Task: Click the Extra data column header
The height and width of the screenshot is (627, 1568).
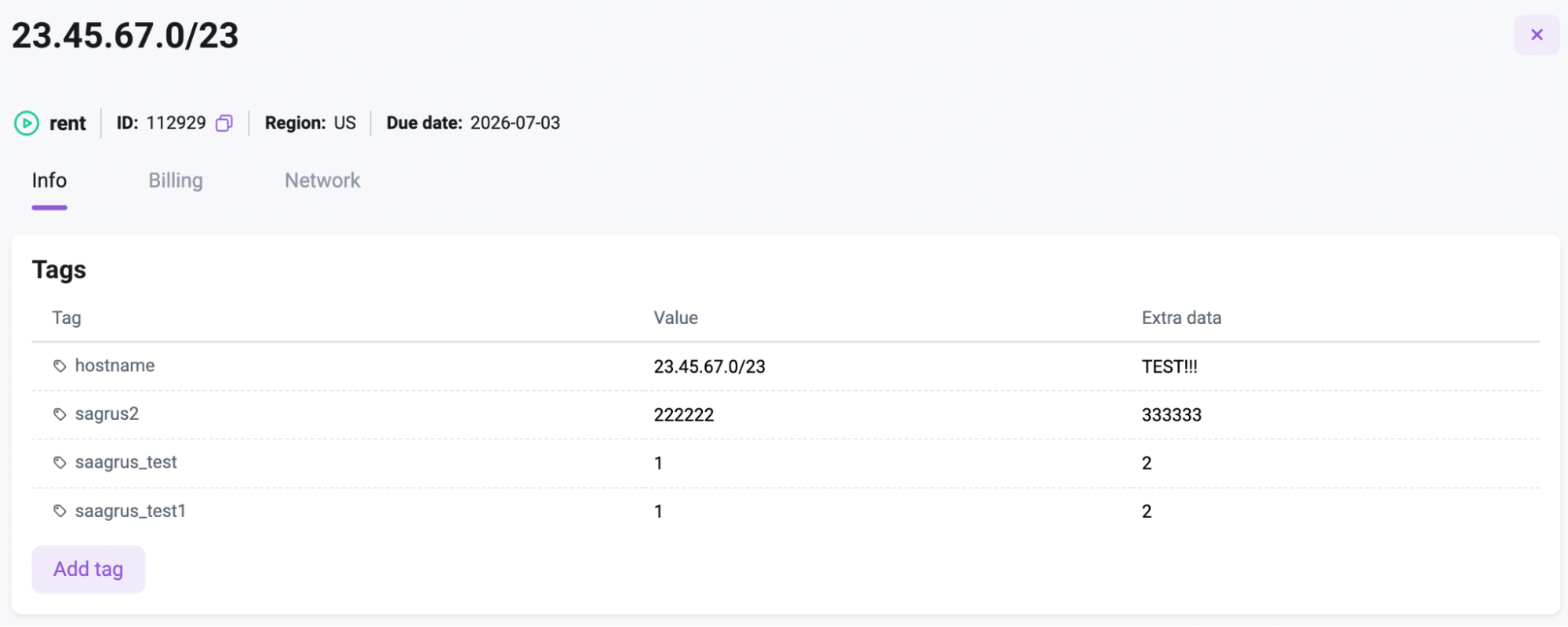Action: click(x=1181, y=318)
